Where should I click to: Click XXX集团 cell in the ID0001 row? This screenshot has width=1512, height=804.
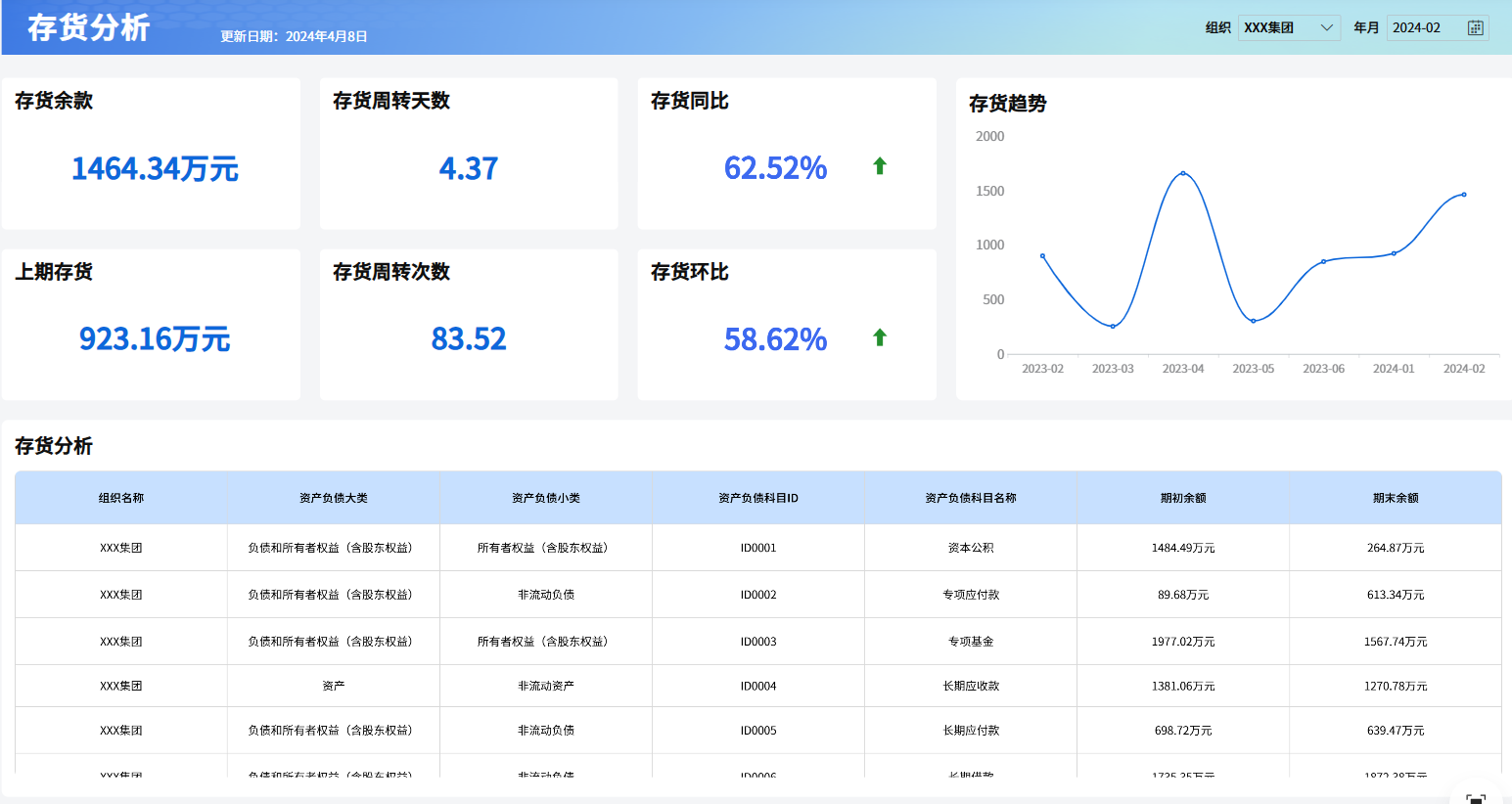click(x=121, y=548)
